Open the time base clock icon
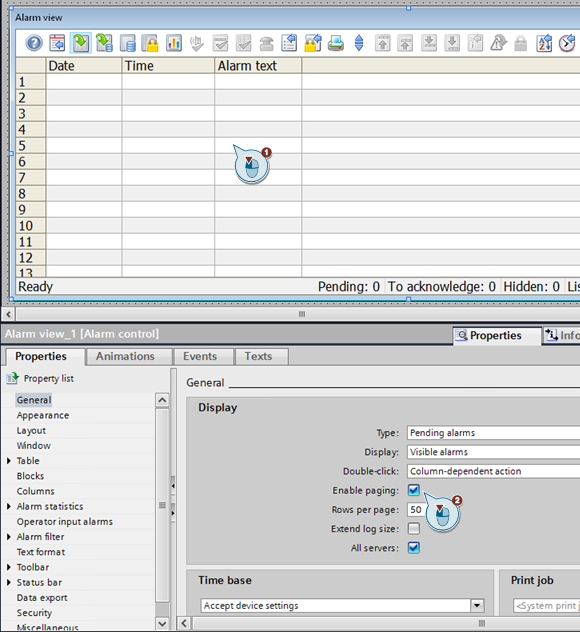Viewport: 580px width, 632px height. click(568, 43)
